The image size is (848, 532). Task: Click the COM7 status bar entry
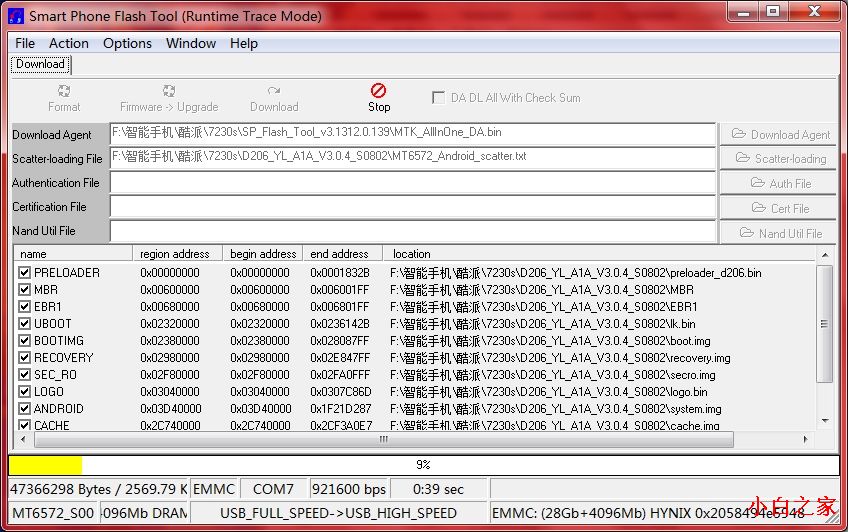(274, 489)
